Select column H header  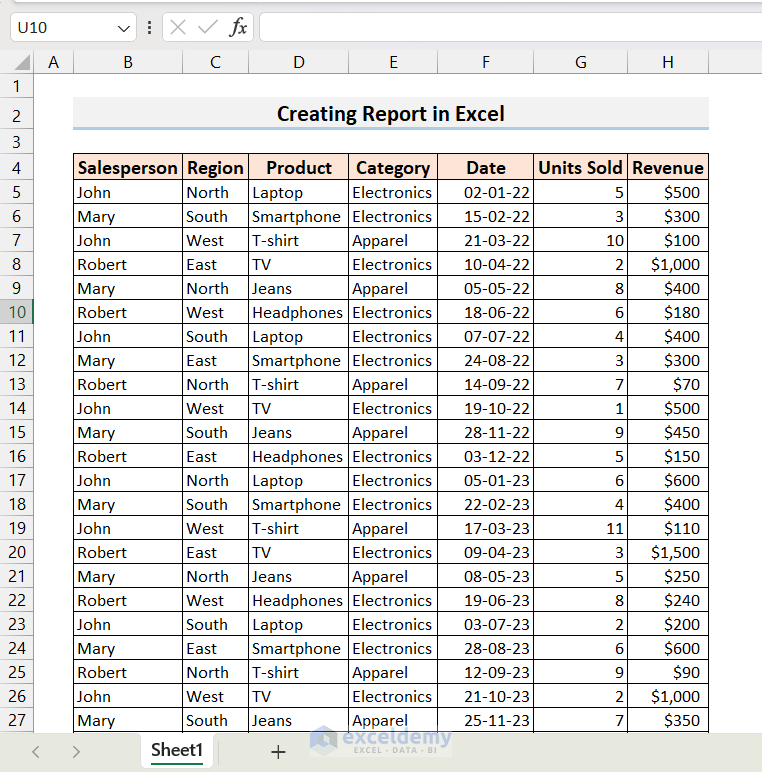668,63
